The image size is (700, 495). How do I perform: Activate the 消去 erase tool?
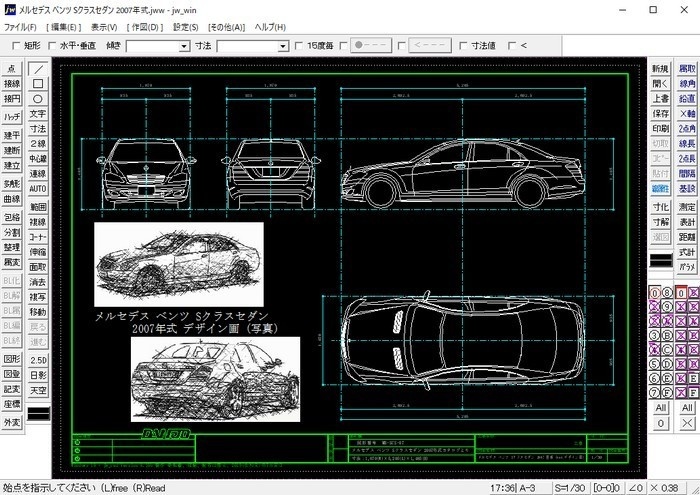tap(38, 282)
